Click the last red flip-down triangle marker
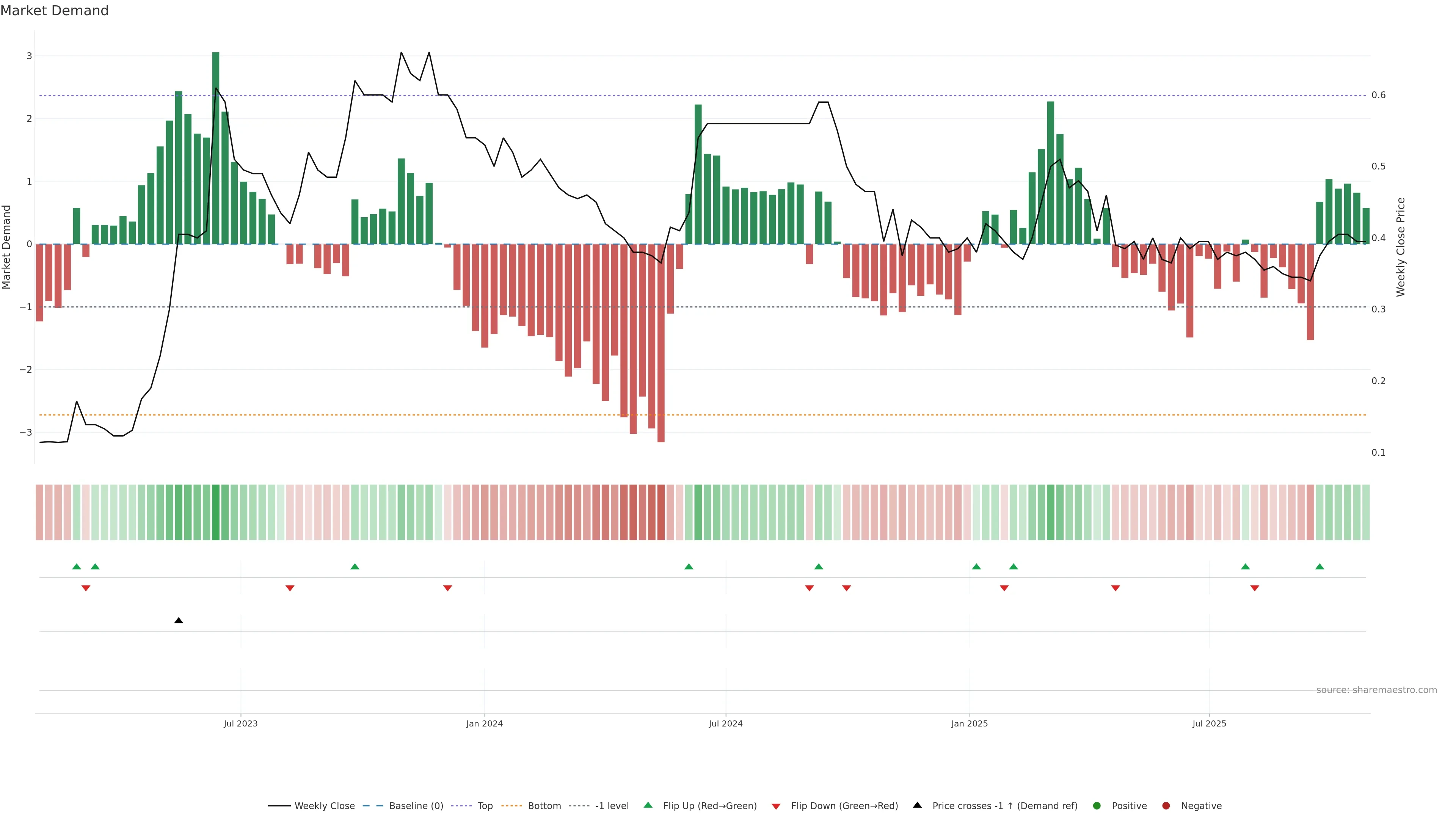The image size is (1456, 819). click(1255, 588)
